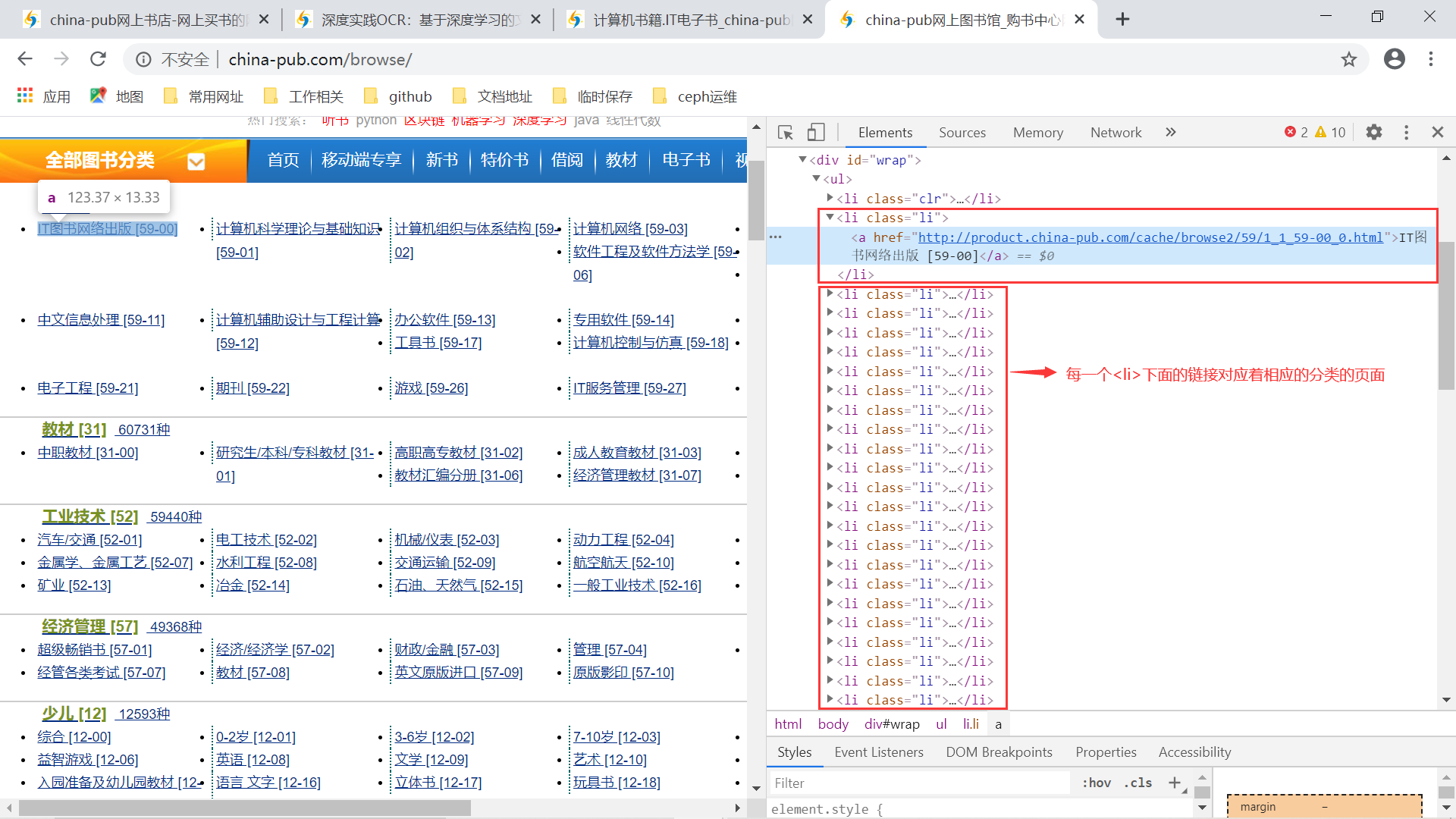The height and width of the screenshot is (819, 1456).
Task: Collapse the expanded li class li node
Action: pos(830,218)
